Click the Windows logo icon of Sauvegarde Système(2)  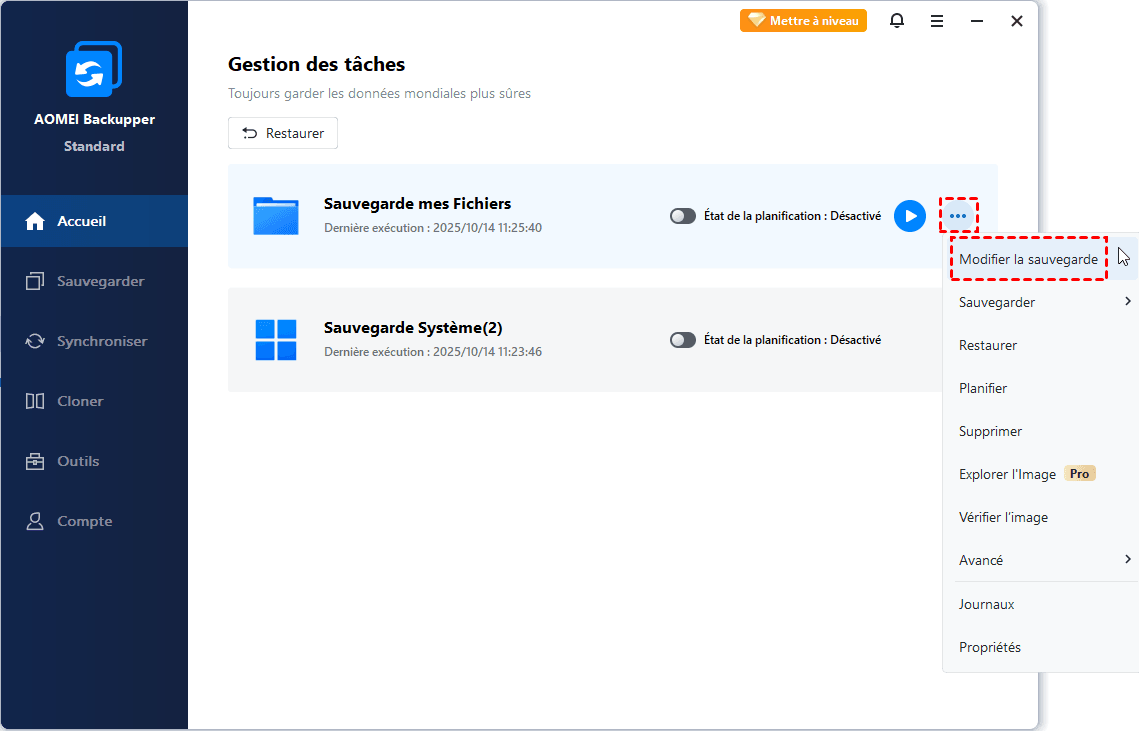276,340
